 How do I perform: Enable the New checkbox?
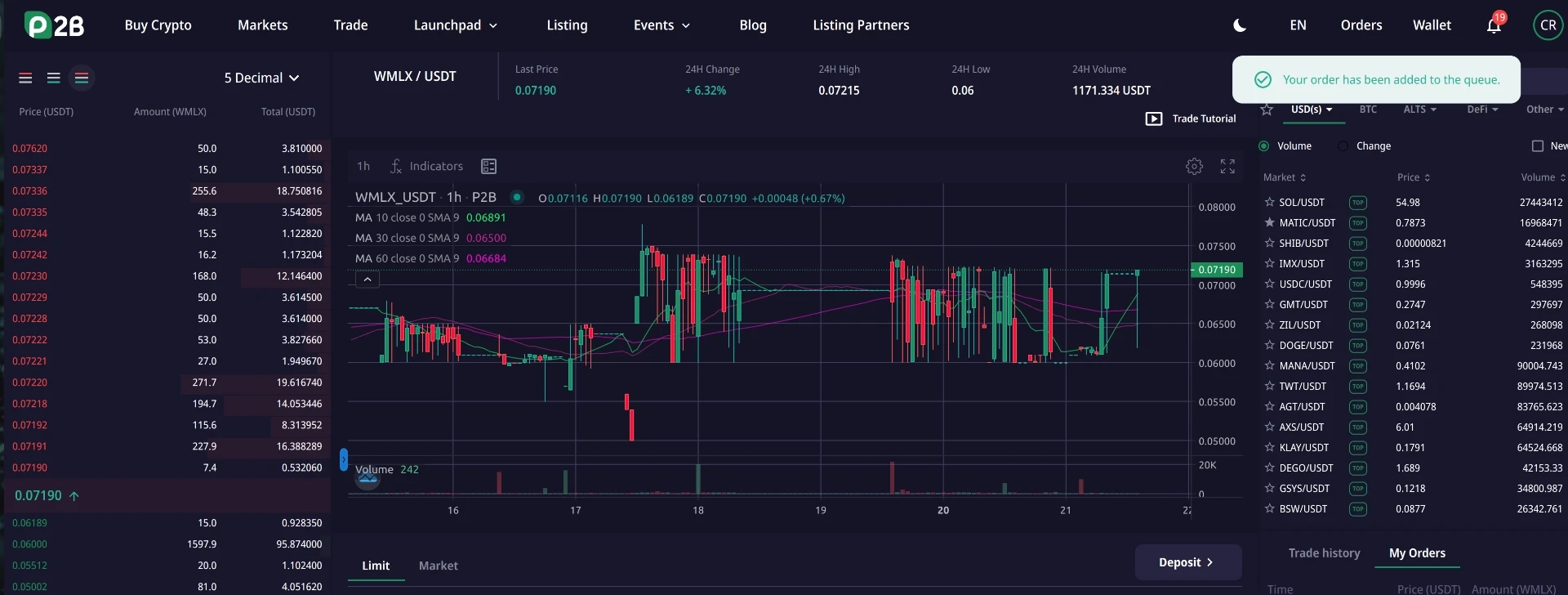click(1538, 146)
